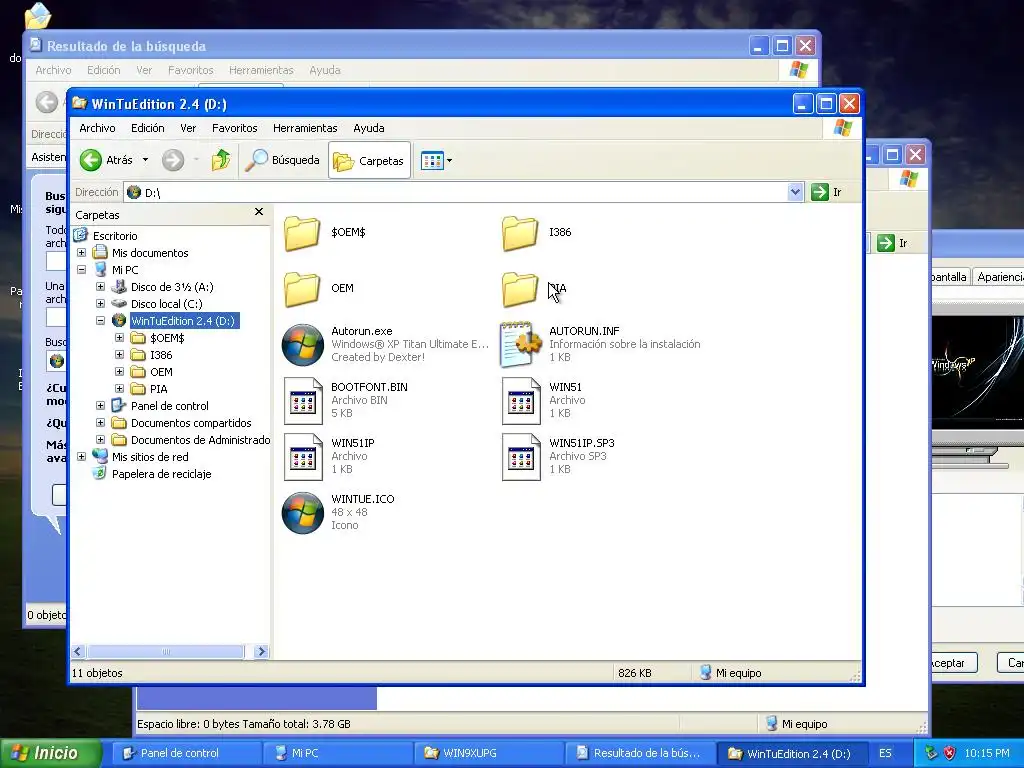The width and height of the screenshot is (1024, 768).
Task: Open Herramientas menu in WinTuEdition window
Action: tap(305, 128)
